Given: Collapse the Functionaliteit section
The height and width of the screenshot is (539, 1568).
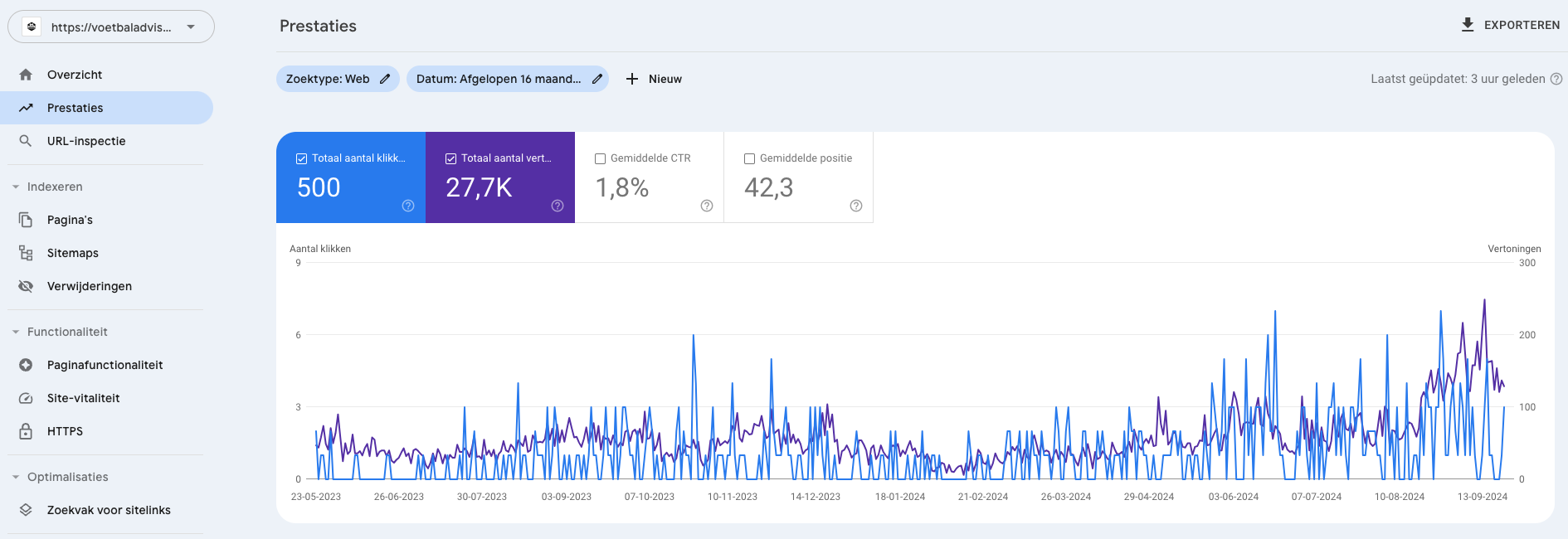Looking at the screenshot, I should [x=16, y=332].
